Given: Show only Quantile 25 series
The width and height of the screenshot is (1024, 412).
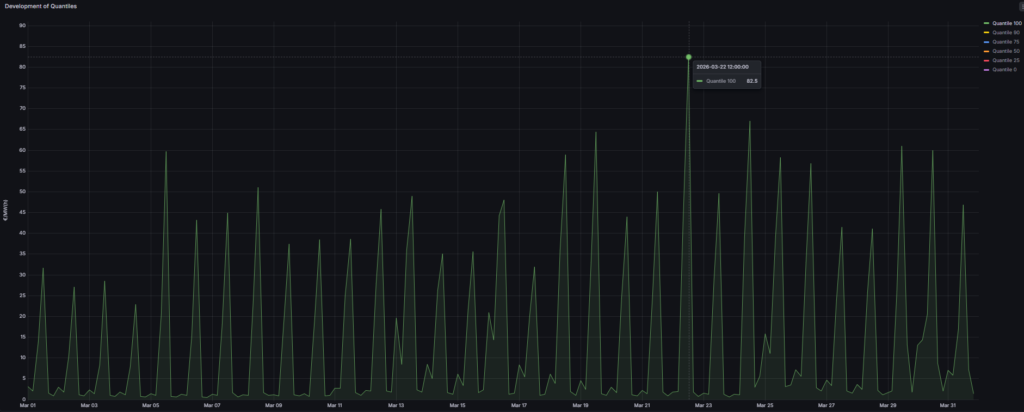Looking at the screenshot, I should 1004,60.
